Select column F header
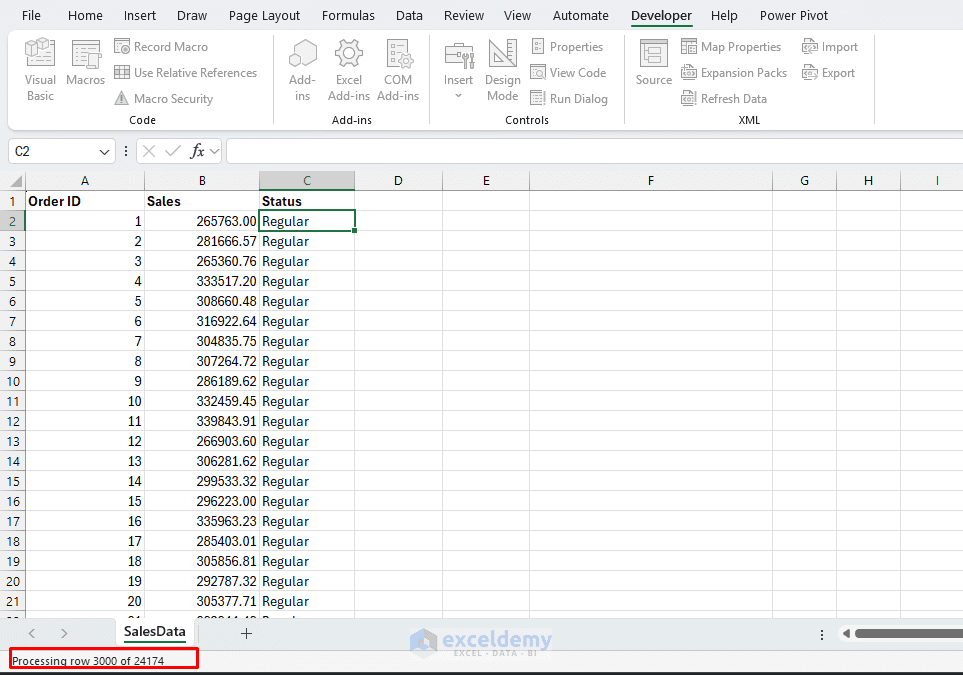The height and width of the screenshot is (675, 963). tap(651, 181)
